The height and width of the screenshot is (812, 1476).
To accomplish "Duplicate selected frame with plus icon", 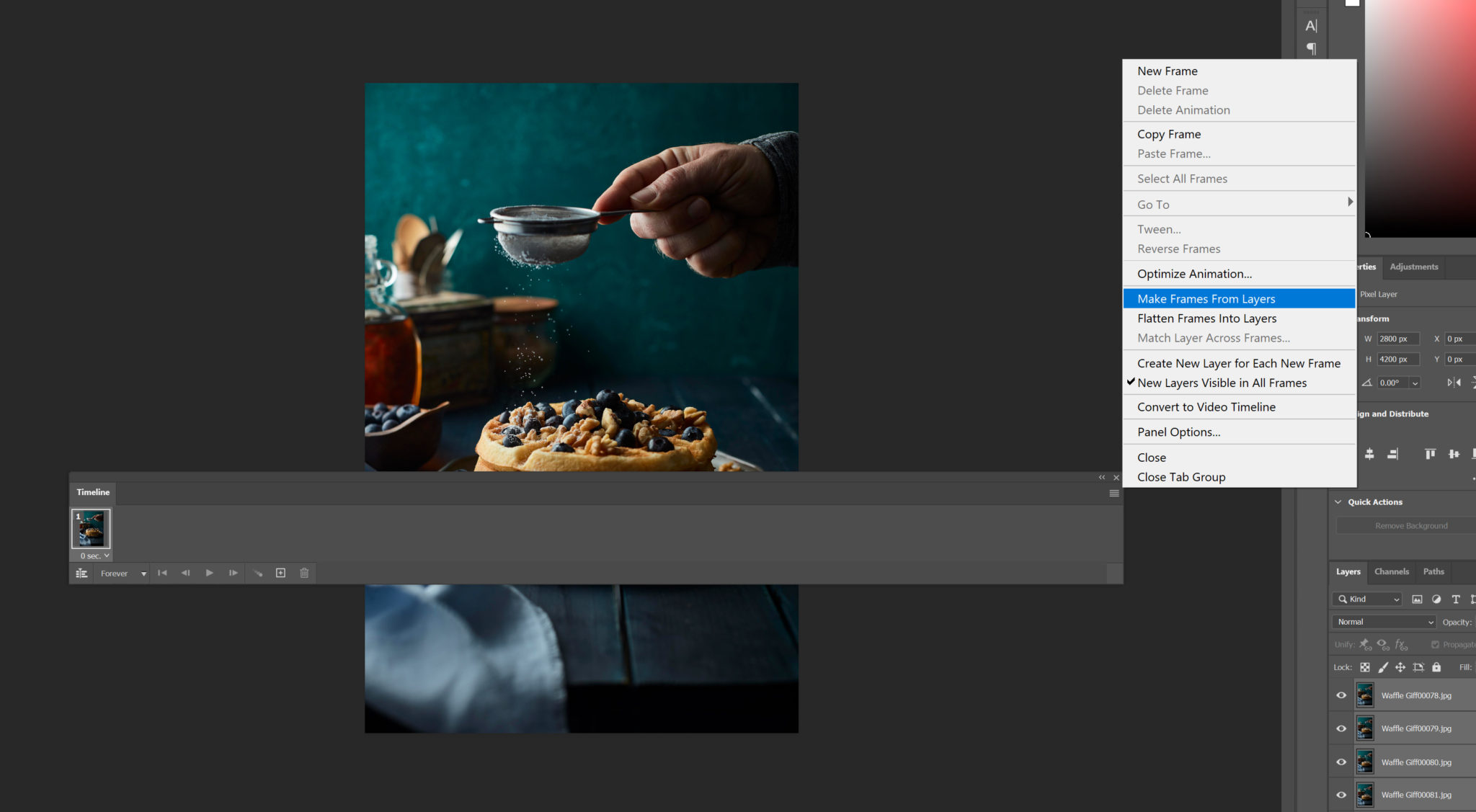I will (x=281, y=573).
